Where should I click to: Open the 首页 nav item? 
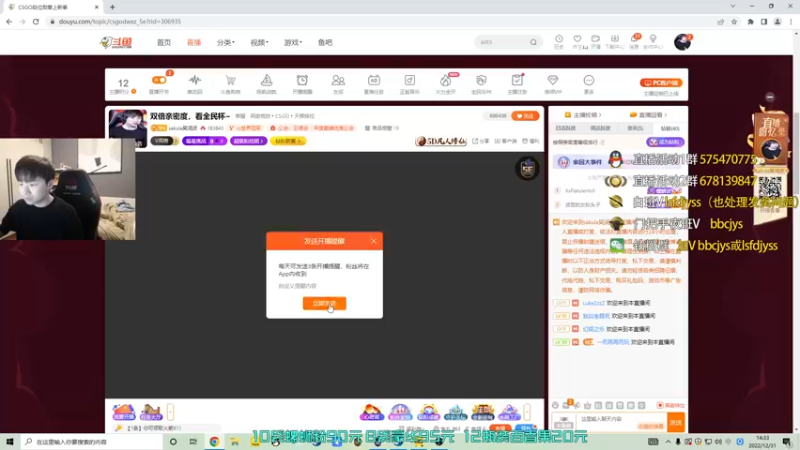(164, 42)
